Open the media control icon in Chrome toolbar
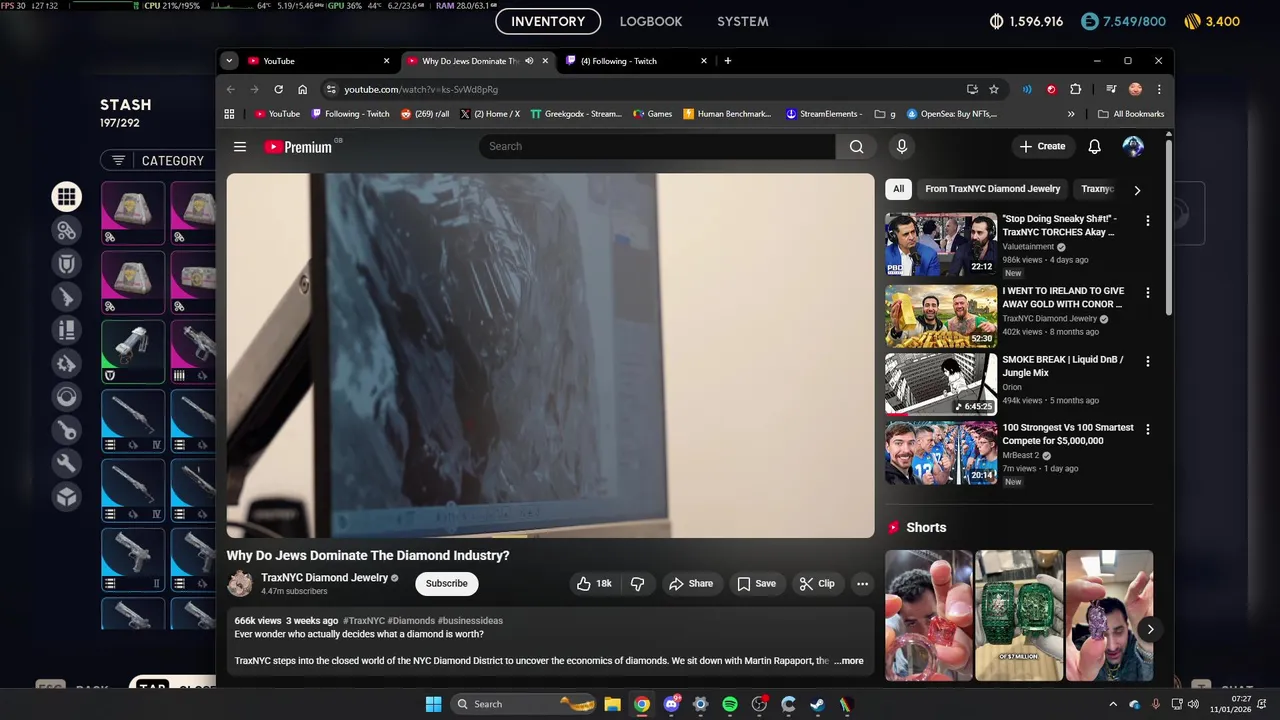 [x=1111, y=89]
